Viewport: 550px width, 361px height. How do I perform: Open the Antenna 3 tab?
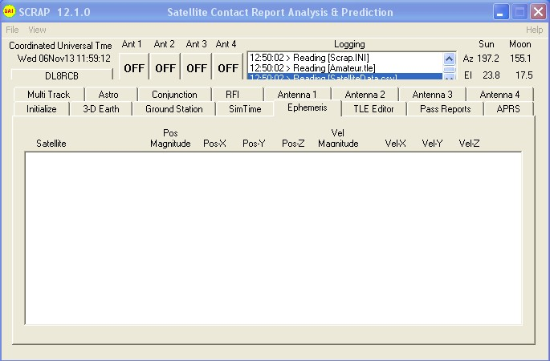click(x=432, y=94)
